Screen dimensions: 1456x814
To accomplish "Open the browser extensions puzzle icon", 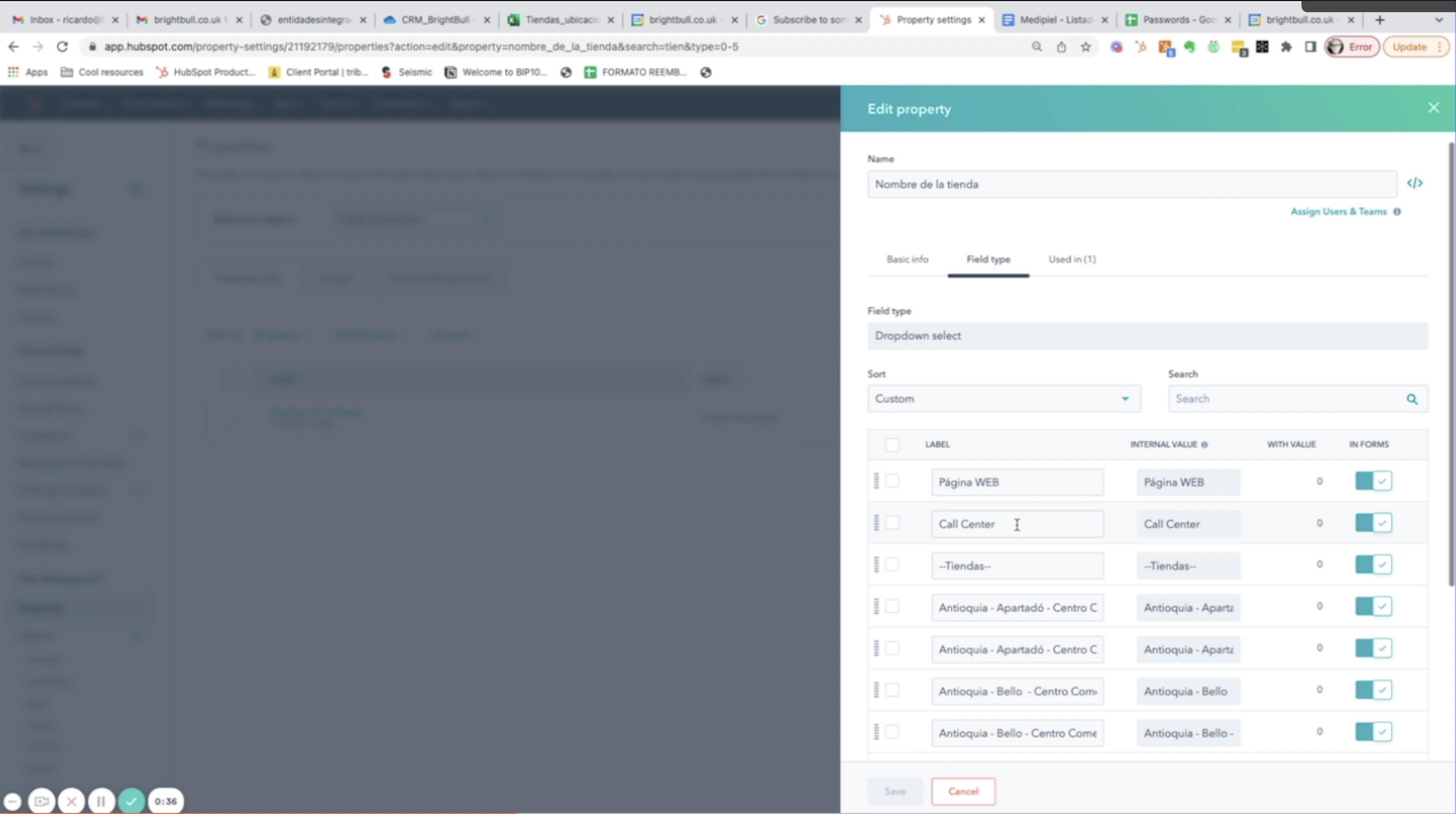I will 1286,47.
